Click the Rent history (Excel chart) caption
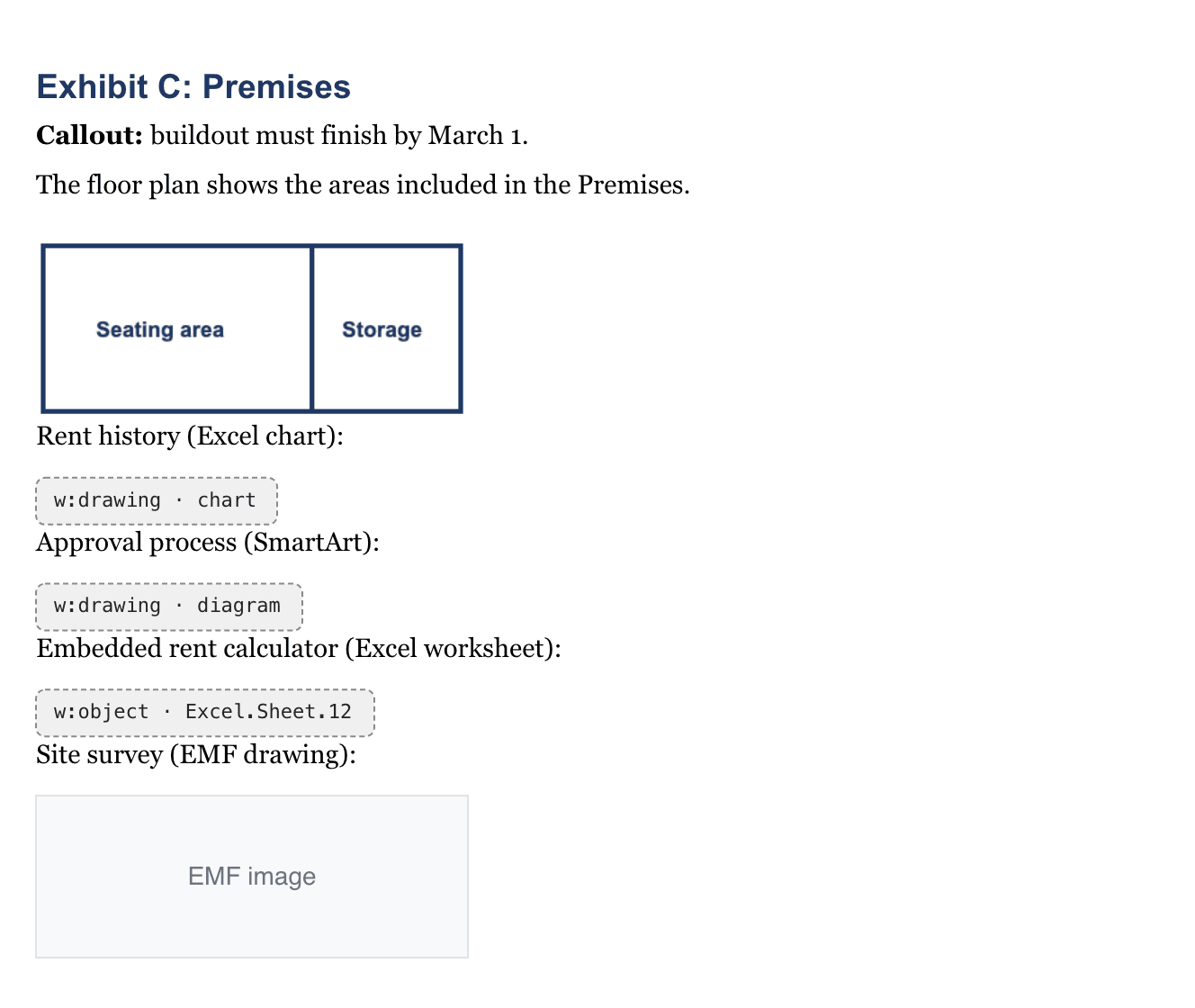The image size is (1195, 1008). (190, 436)
